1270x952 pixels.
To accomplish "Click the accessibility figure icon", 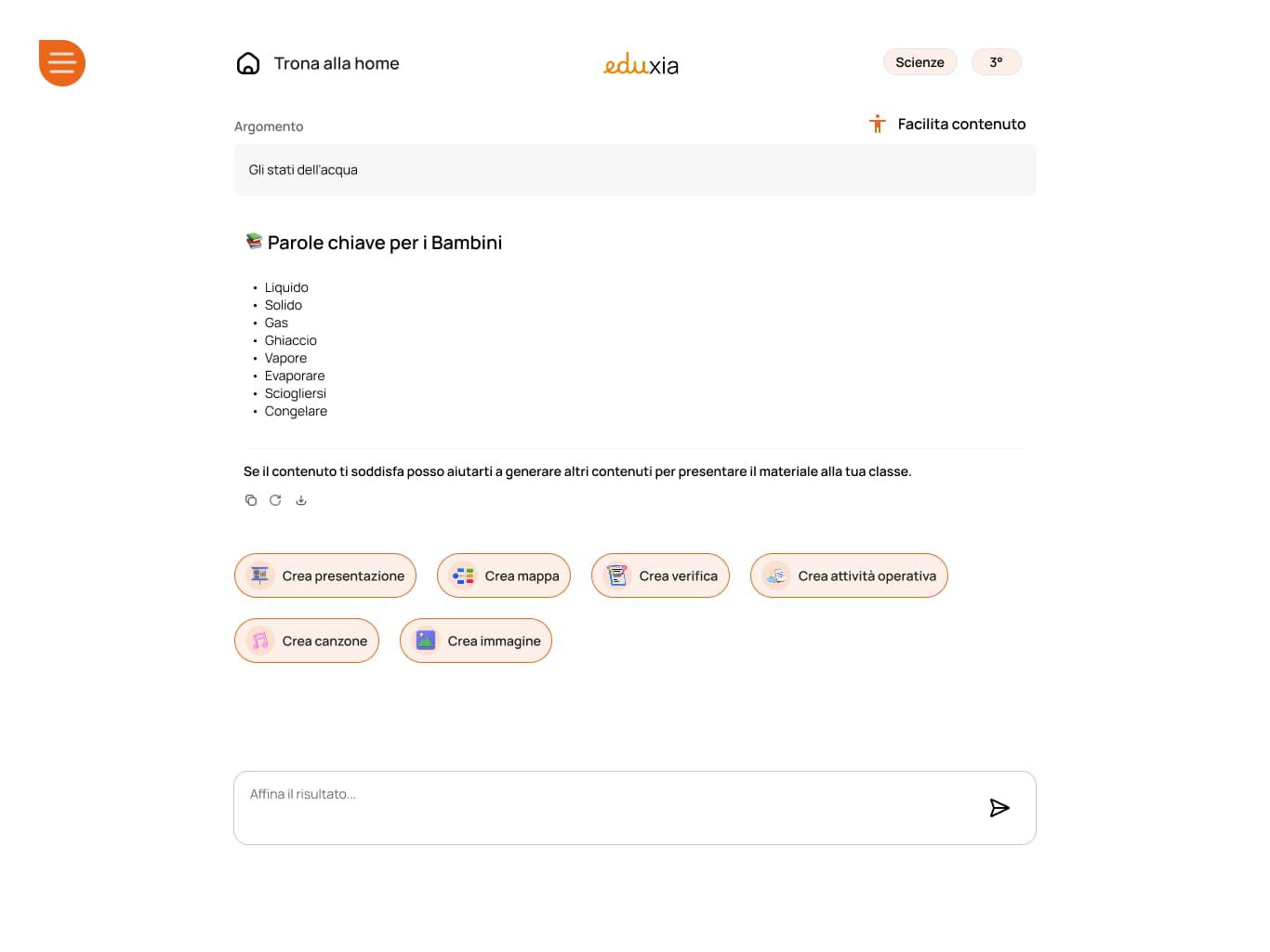I will tap(877, 124).
